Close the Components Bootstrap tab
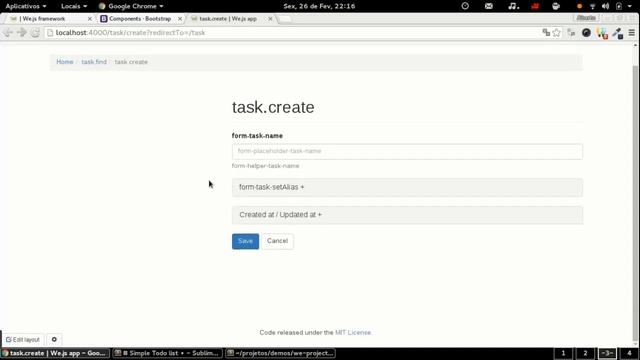 [180, 19]
